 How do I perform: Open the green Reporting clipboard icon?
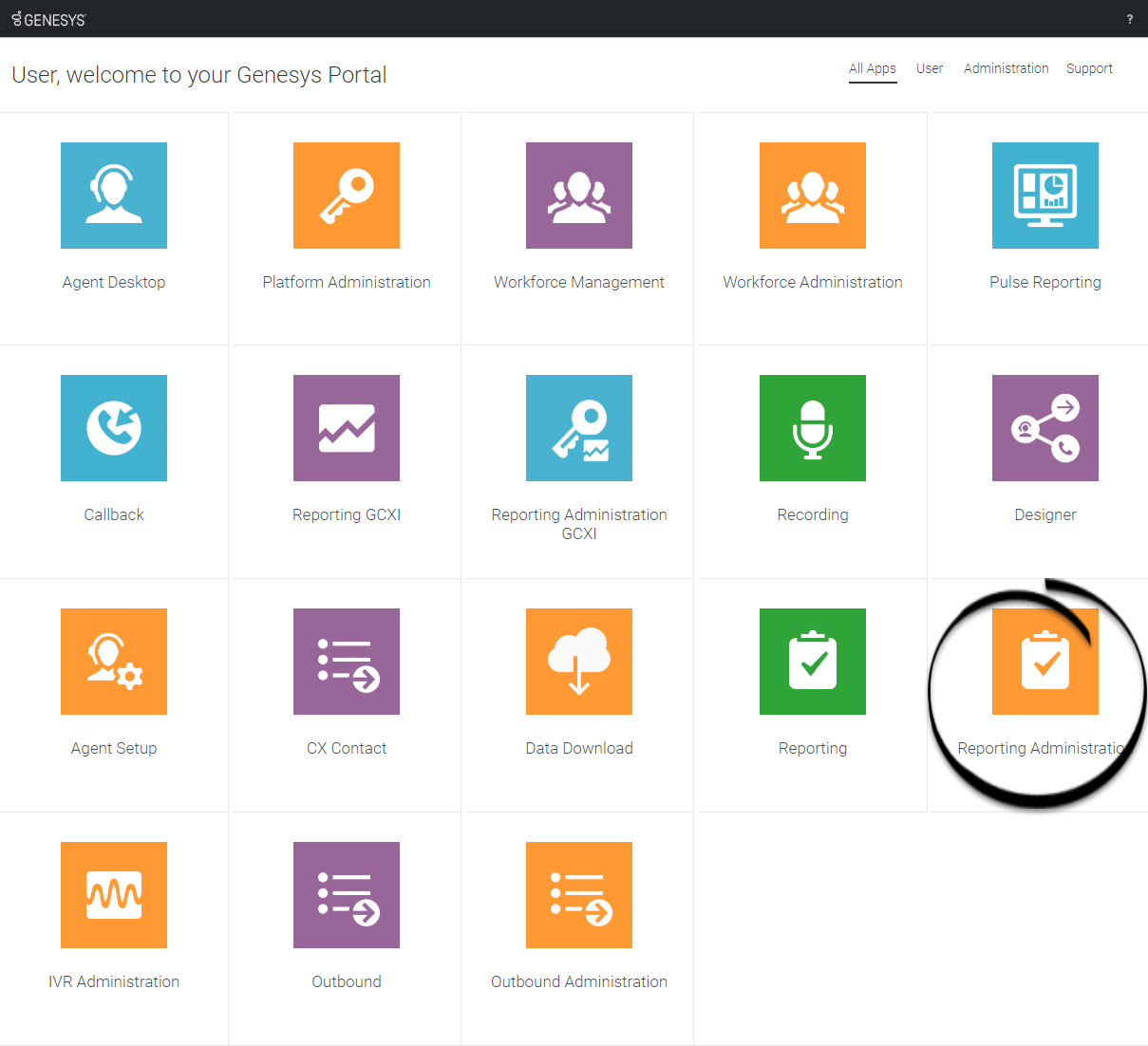tap(813, 662)
